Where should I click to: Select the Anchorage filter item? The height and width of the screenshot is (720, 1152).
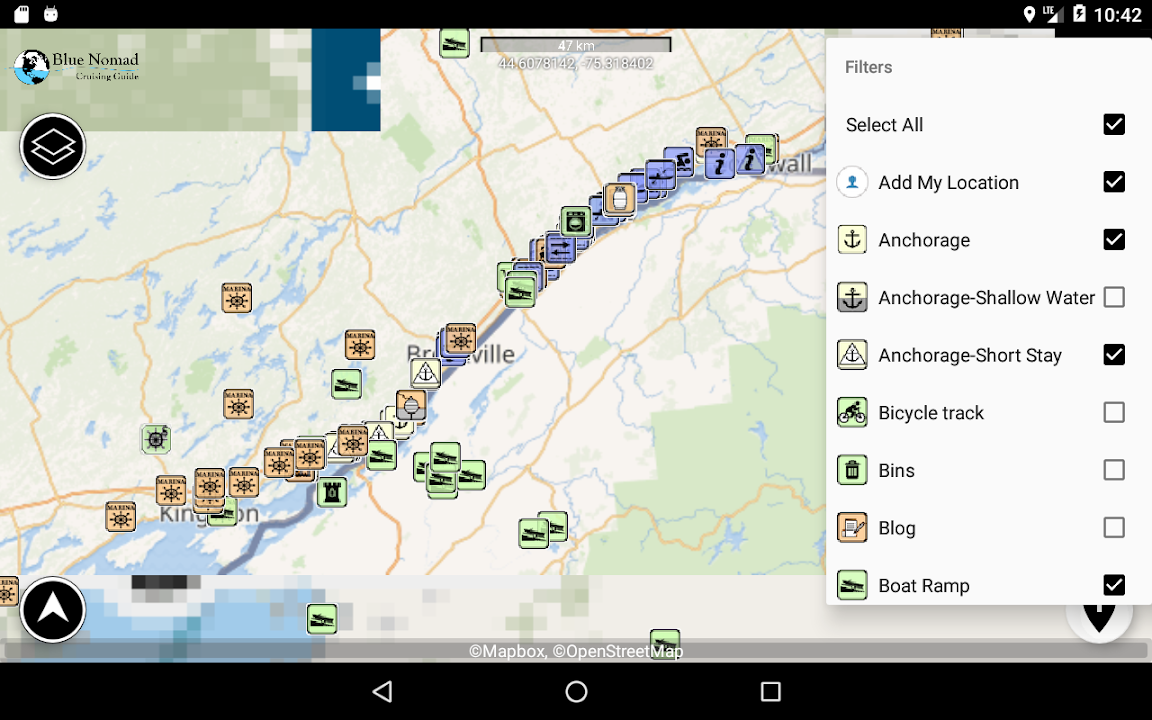point(924,240)
